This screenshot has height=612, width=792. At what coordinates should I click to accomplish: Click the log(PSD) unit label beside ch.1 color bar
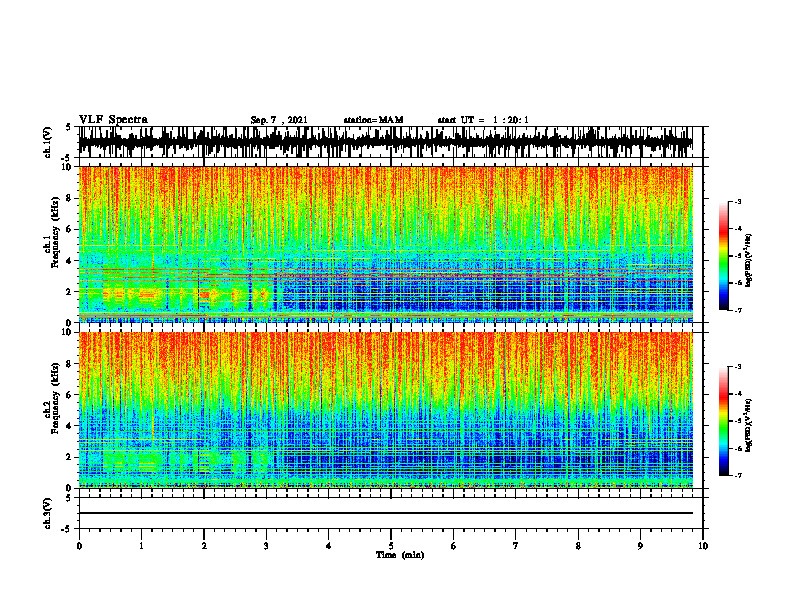(x=749, y=260)
